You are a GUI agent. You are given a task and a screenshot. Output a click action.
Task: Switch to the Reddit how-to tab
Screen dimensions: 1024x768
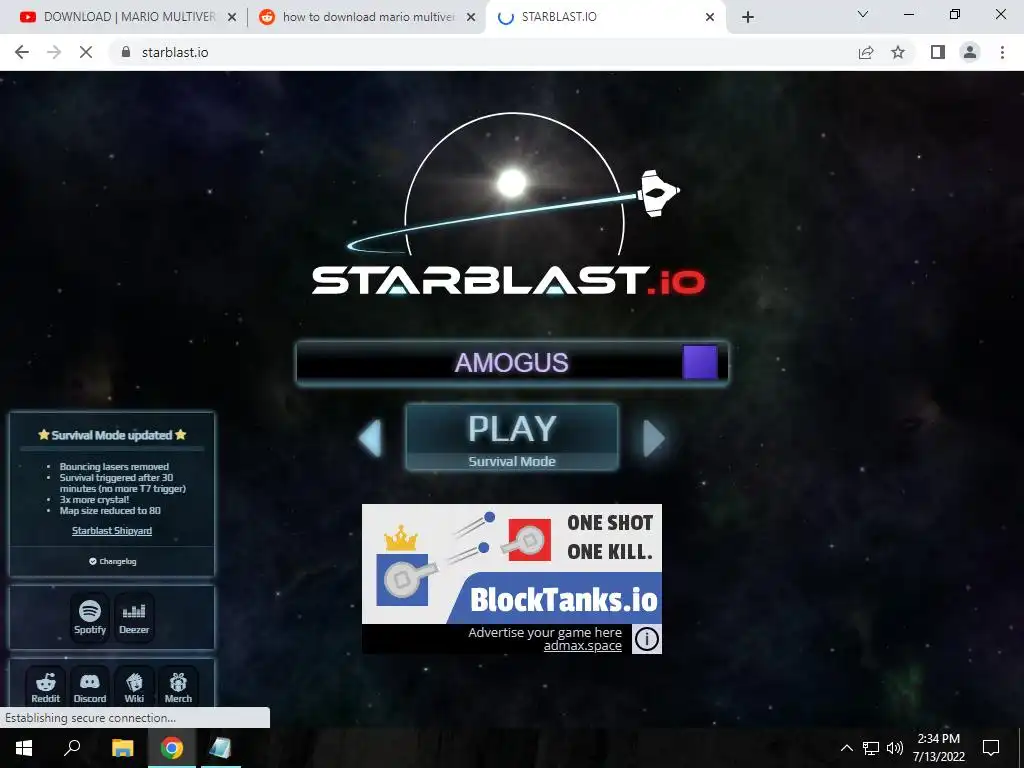pyautogui.click(x=366, y=17)
